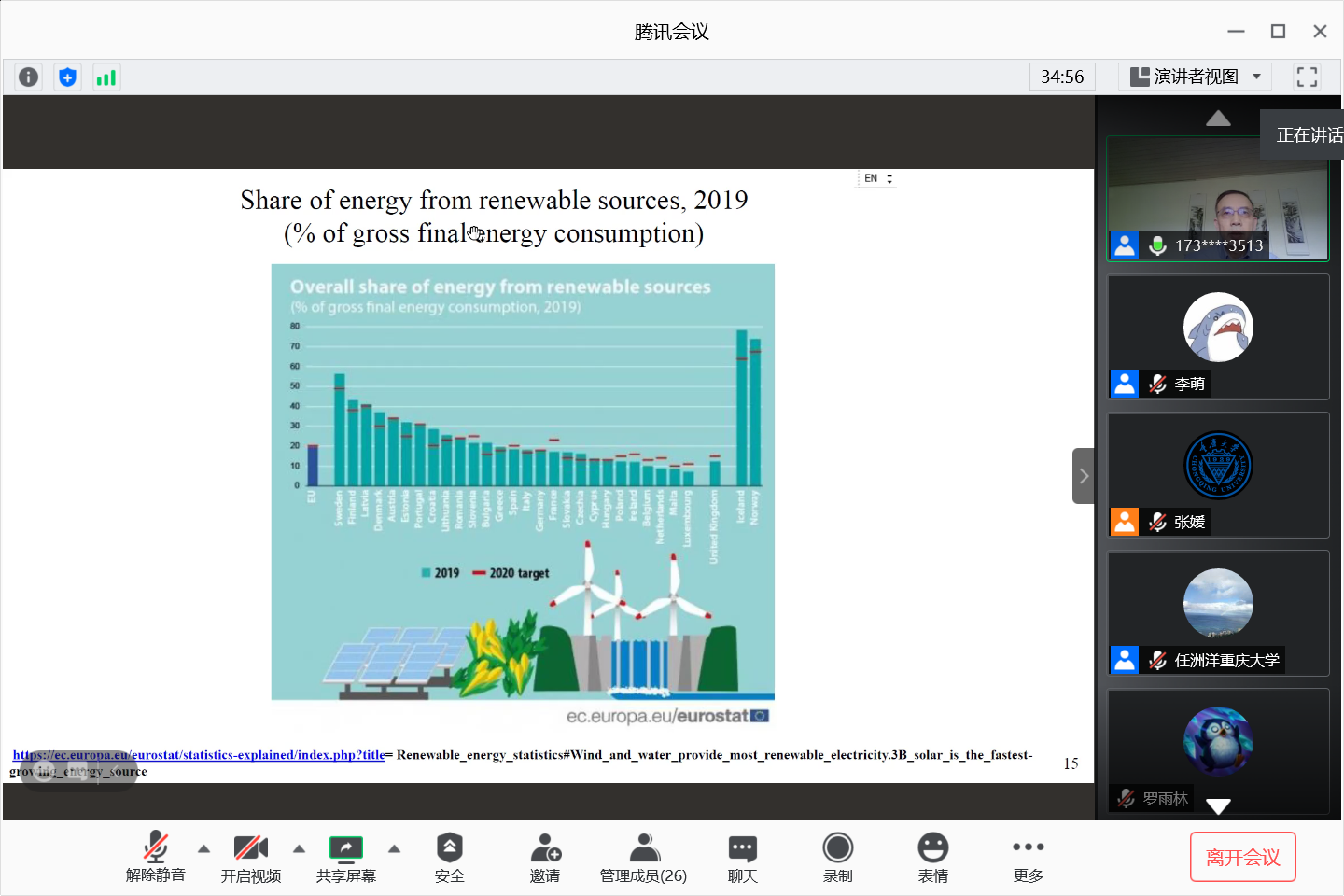Image resolution: width=1344 pixels, height=896 pixels.
Task: Unmute microphone (解除静音)
Action: coord(156,857)
